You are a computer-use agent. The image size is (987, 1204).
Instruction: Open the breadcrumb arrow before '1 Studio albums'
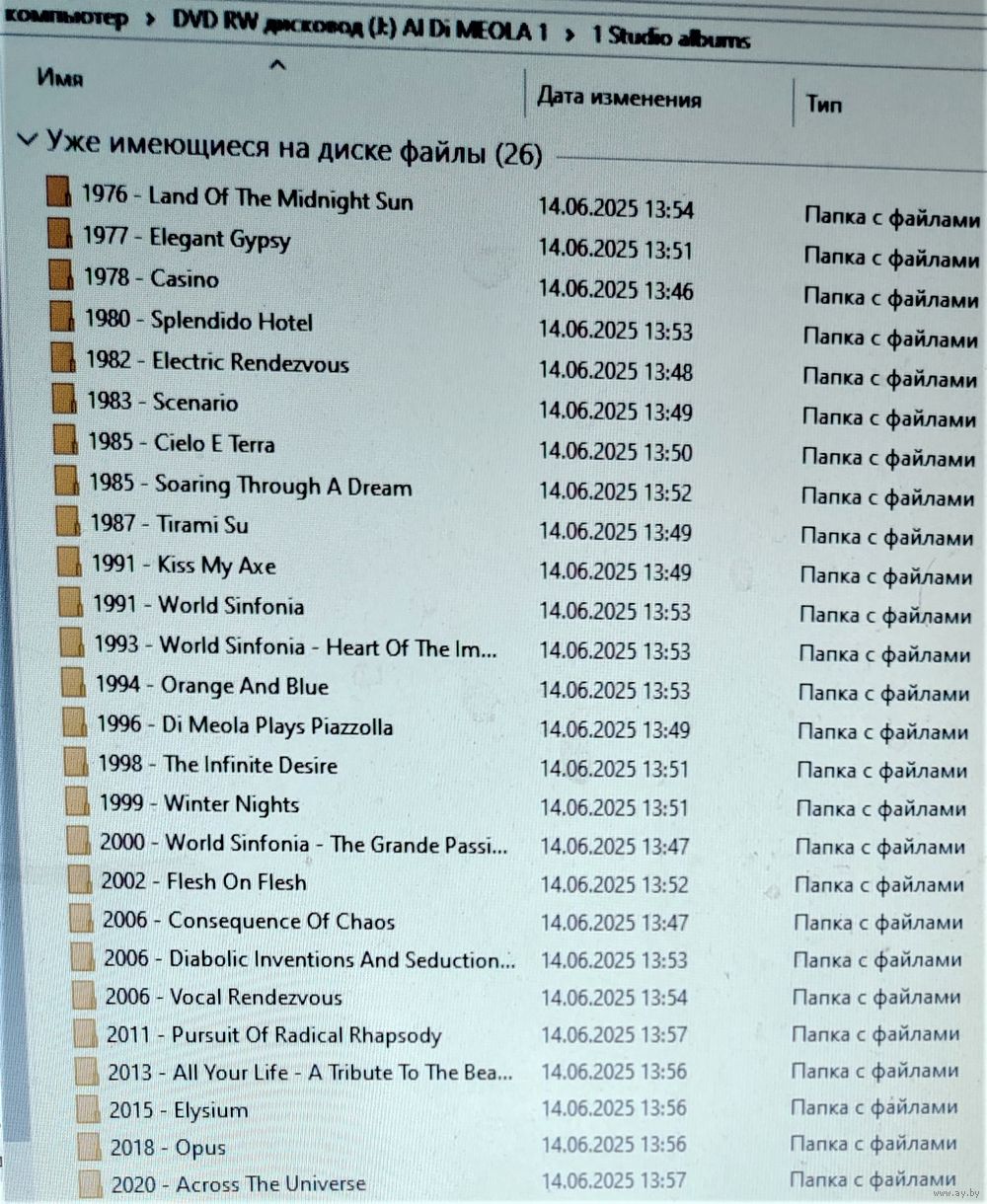[x=569, y=34]
